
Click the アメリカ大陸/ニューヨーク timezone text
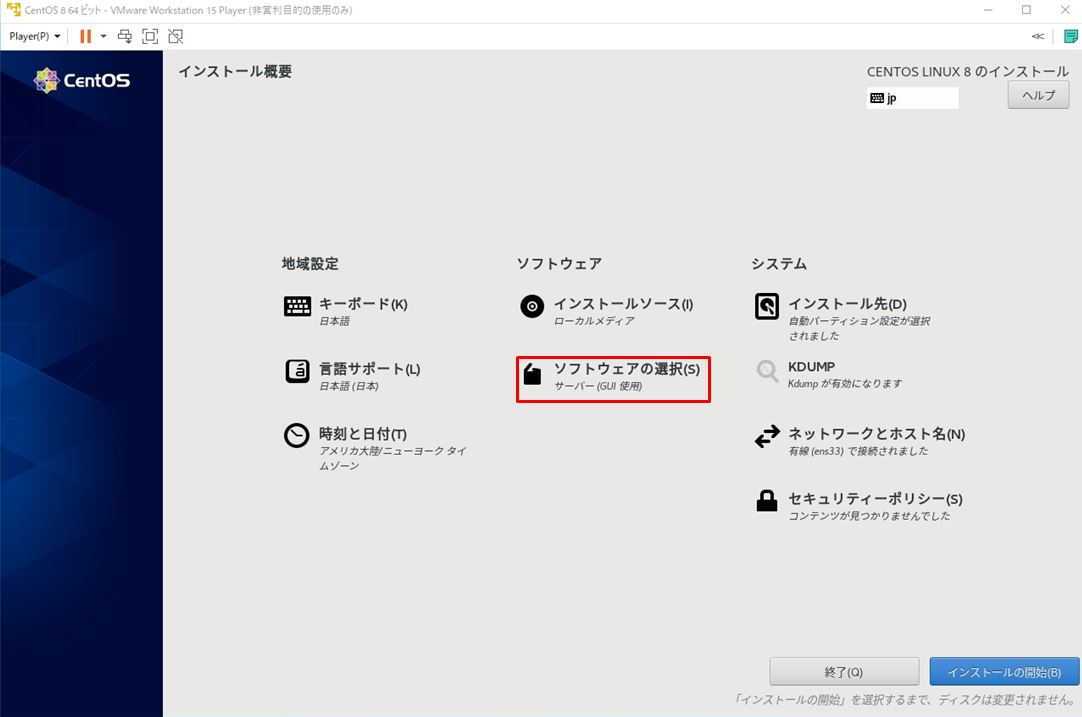(393, 458)
